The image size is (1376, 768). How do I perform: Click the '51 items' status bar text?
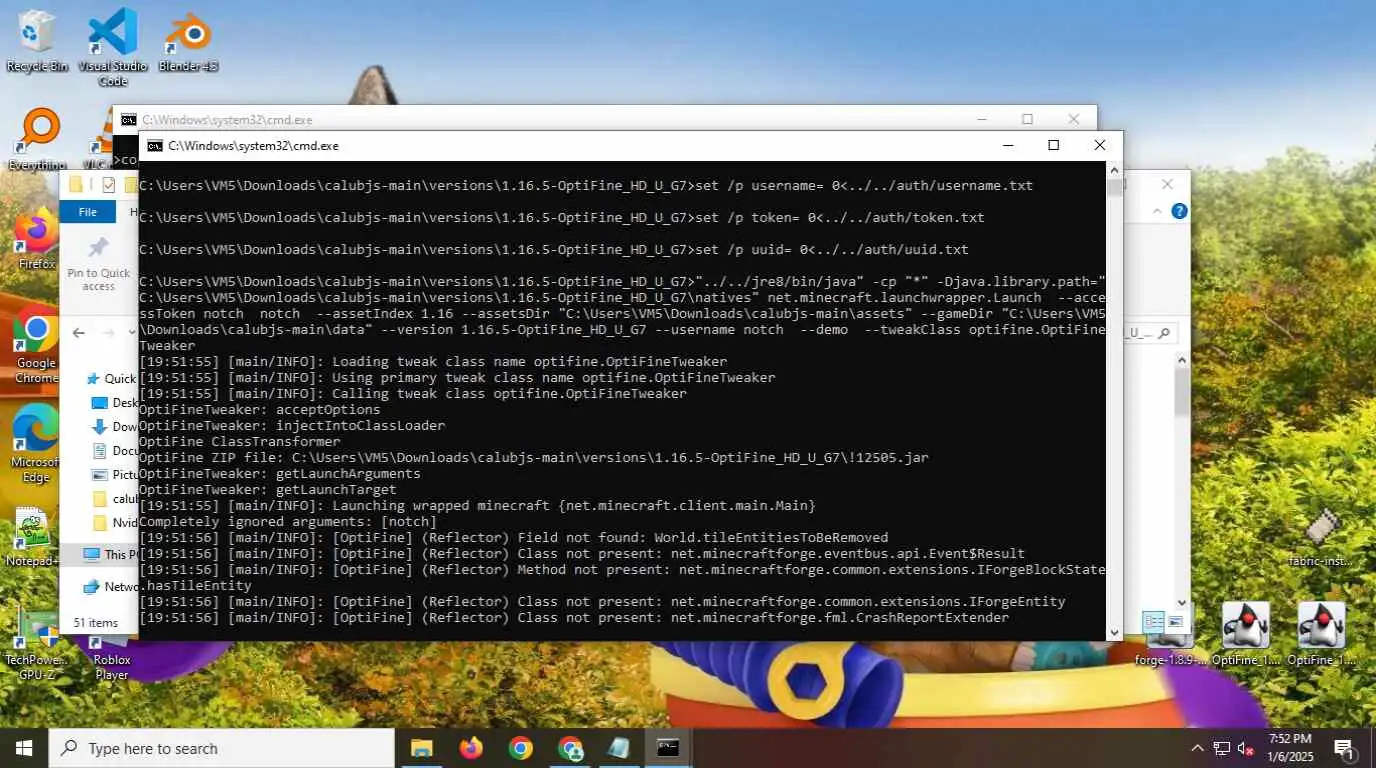96,623
